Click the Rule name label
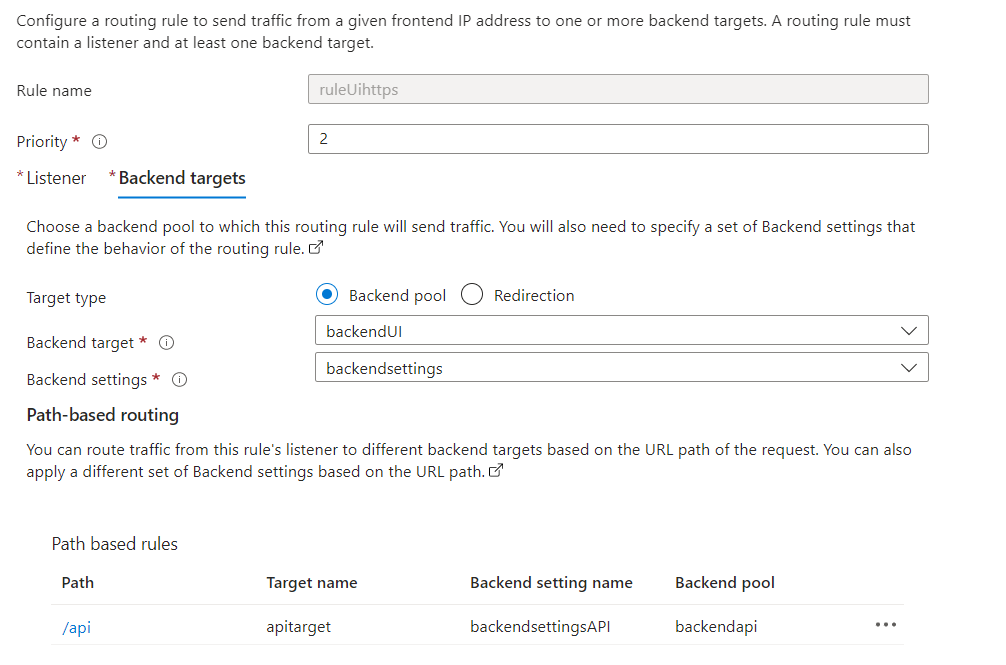Image resolution: width=1006 pixels, height=665 pixels. [54, 91]
